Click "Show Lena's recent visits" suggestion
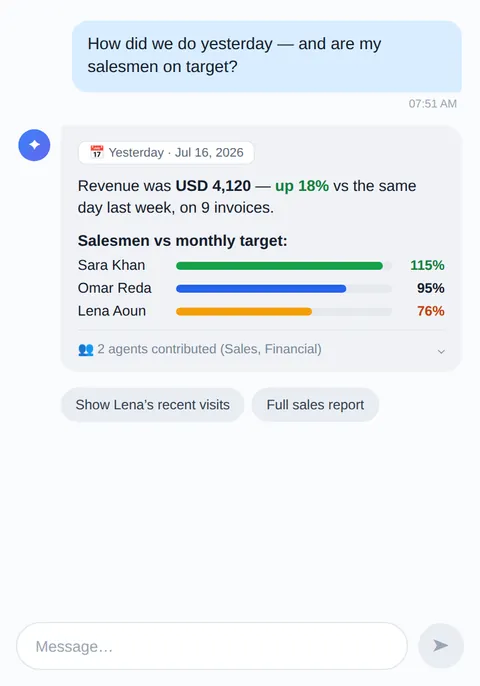Screen dimensions: 480x686 tap(153, 405)
